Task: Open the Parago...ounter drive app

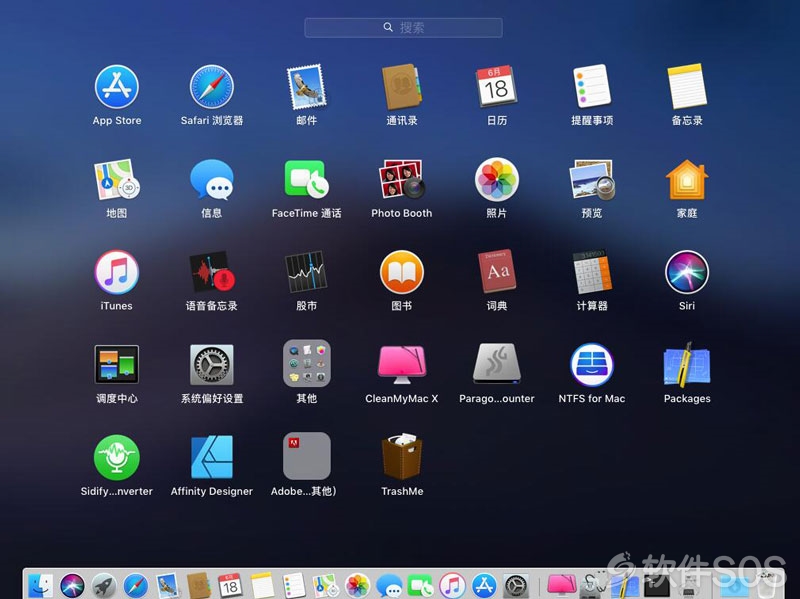Action: 497,363
